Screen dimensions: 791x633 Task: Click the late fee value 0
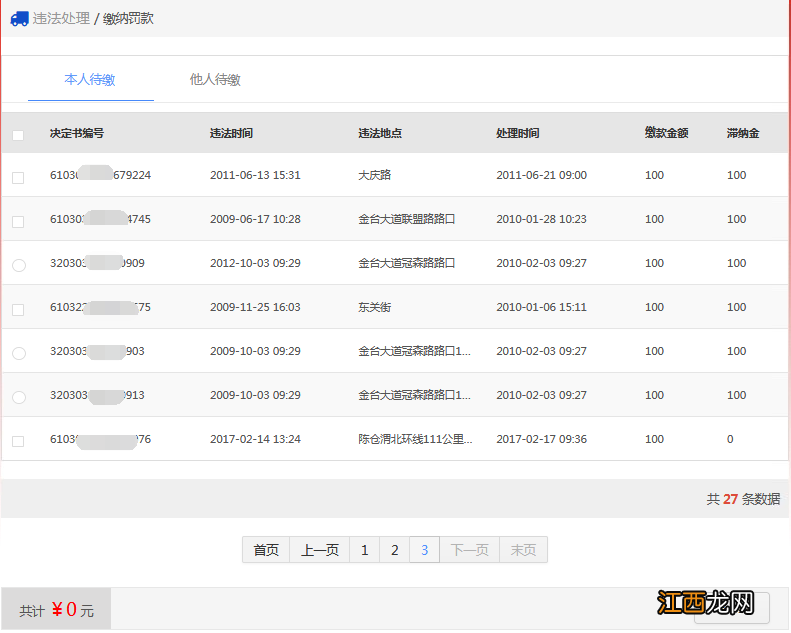(730, 439)
